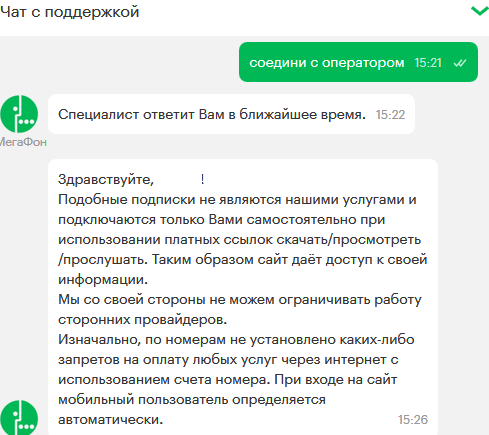Open the MegaFon avatar beside the specialist message
The height and width of the screenshot is (435, 489).
point(19,114)
